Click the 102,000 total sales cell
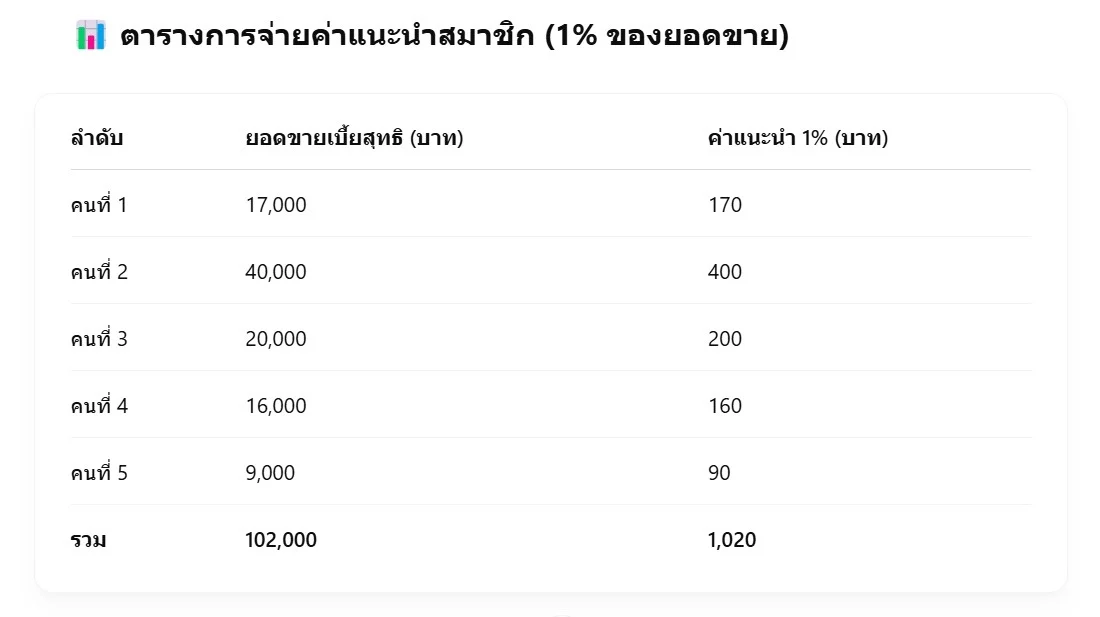Image resolution: width=1100 pixels, height=617 pixels. tap(281, 540)
